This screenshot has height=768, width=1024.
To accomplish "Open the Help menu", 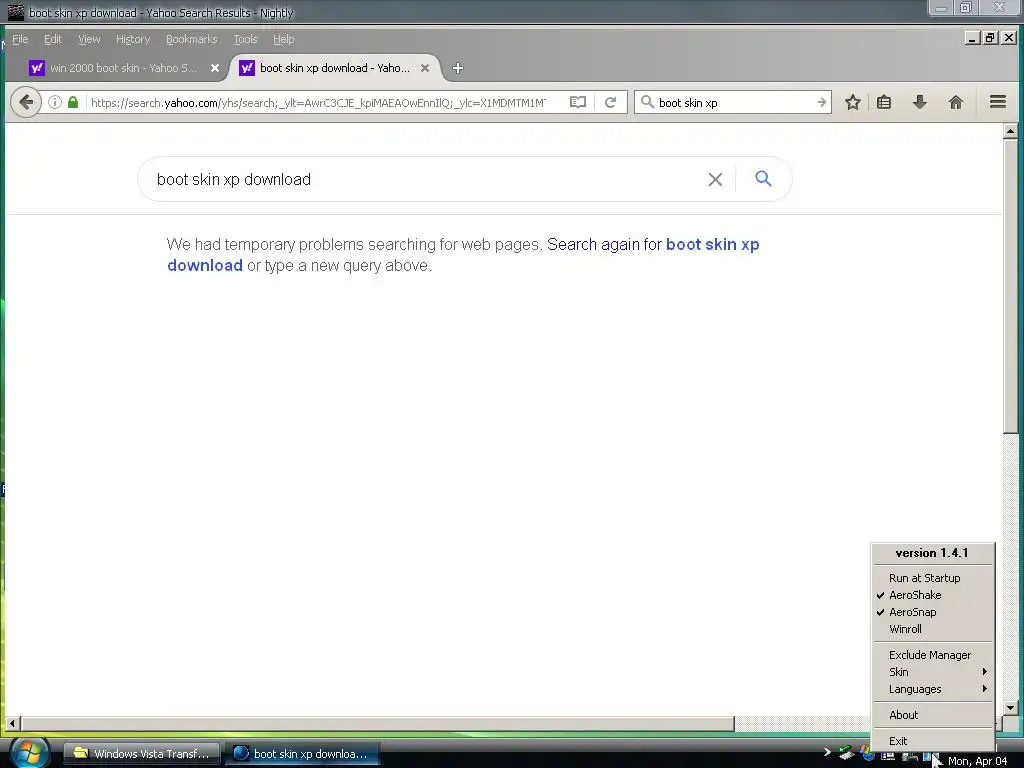I will 283,39.
